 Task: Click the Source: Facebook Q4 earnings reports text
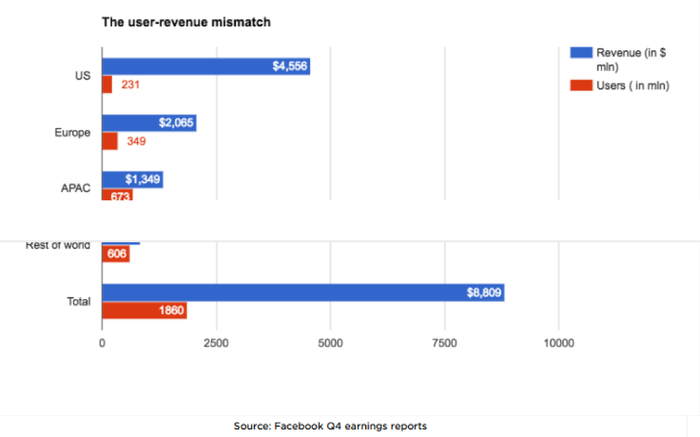click(x=330, y=426)
